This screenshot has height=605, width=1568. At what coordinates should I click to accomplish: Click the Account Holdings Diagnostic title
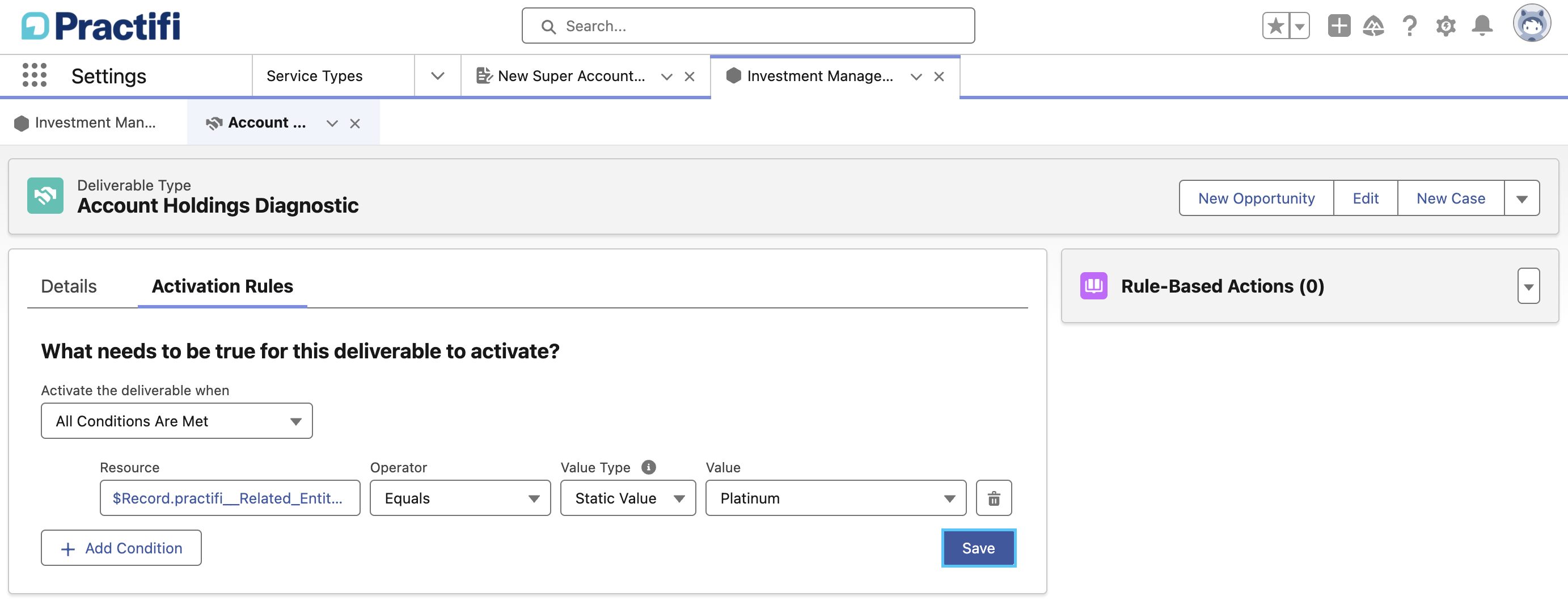(x=218, y=206)
